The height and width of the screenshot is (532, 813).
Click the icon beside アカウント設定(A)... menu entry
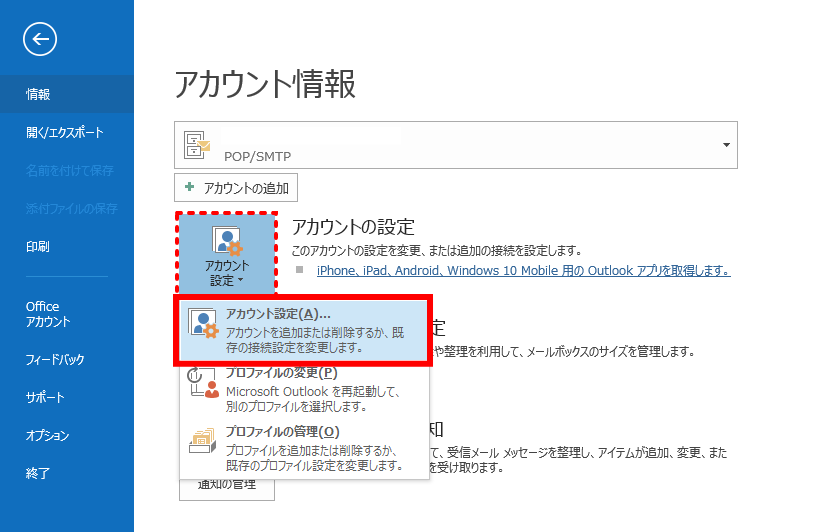coord(203,324)
